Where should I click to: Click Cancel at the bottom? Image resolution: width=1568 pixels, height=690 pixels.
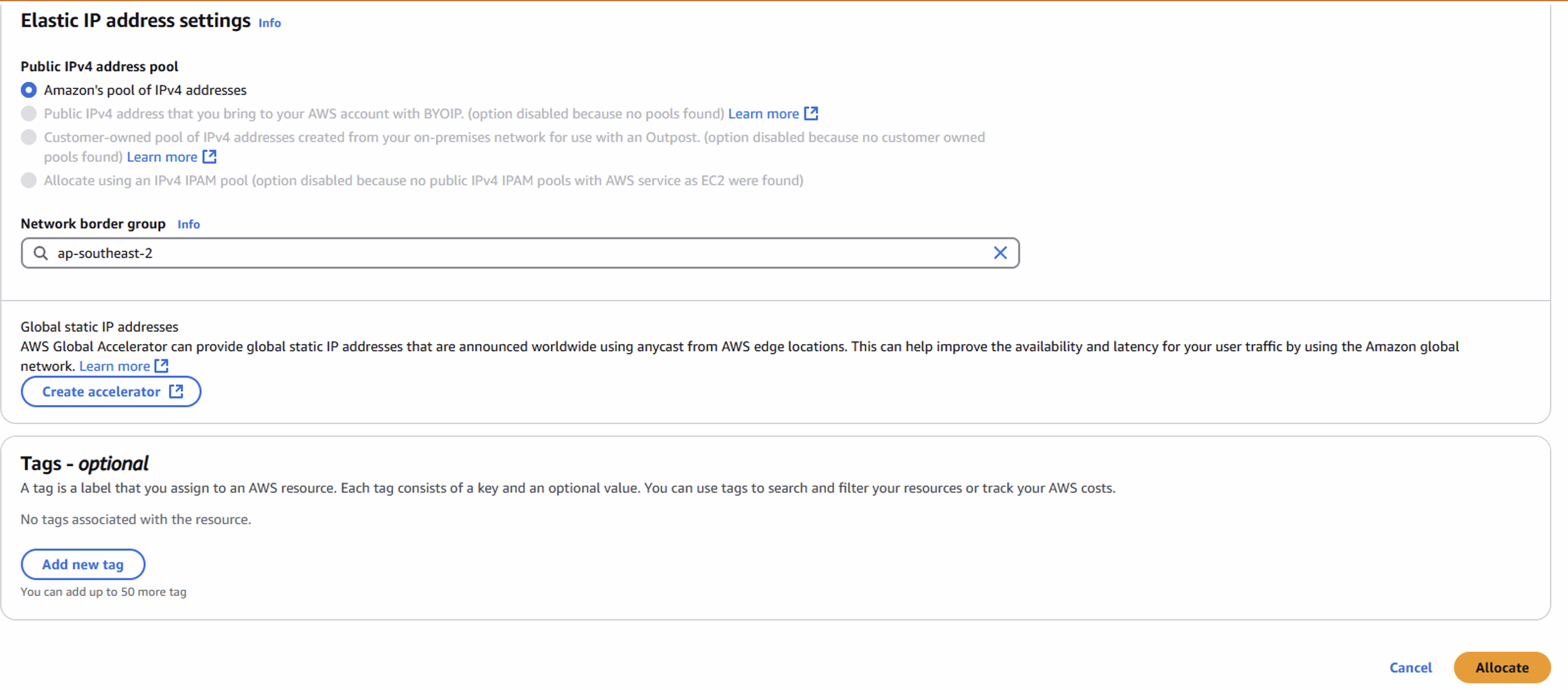[x=1411, y=667]
